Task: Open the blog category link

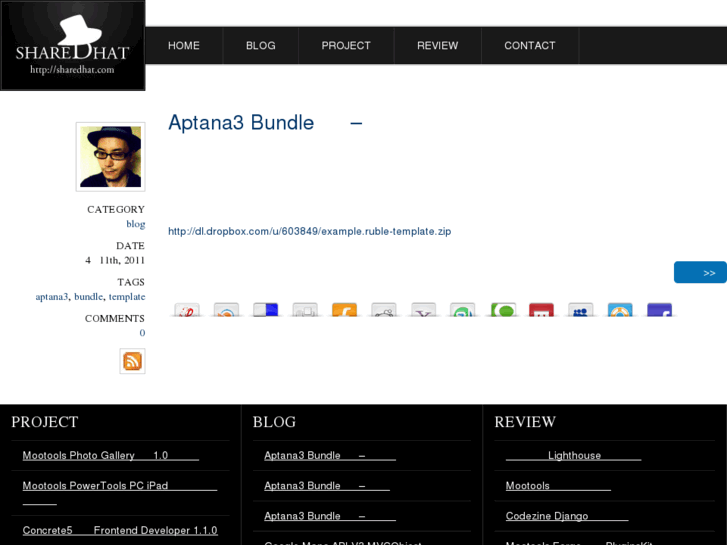Action: tap(136, 224)
